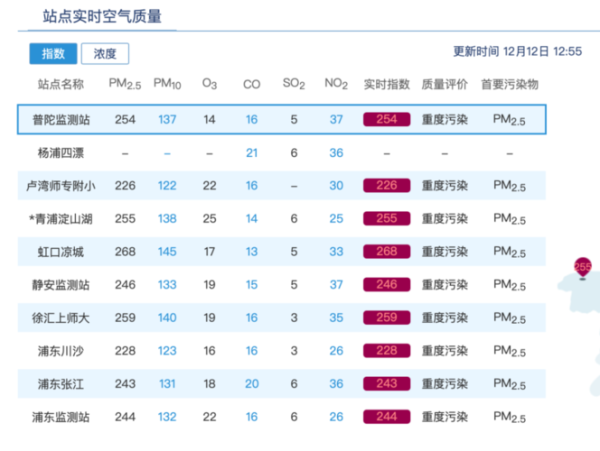This screenshot has width=600, height=451.
Task: Click the red 255 map marker pin
Action: [x=583, y=268]
